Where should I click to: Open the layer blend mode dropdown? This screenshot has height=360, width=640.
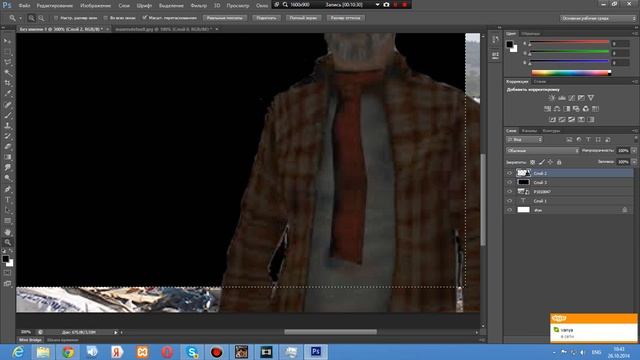[x=542, y=151]
